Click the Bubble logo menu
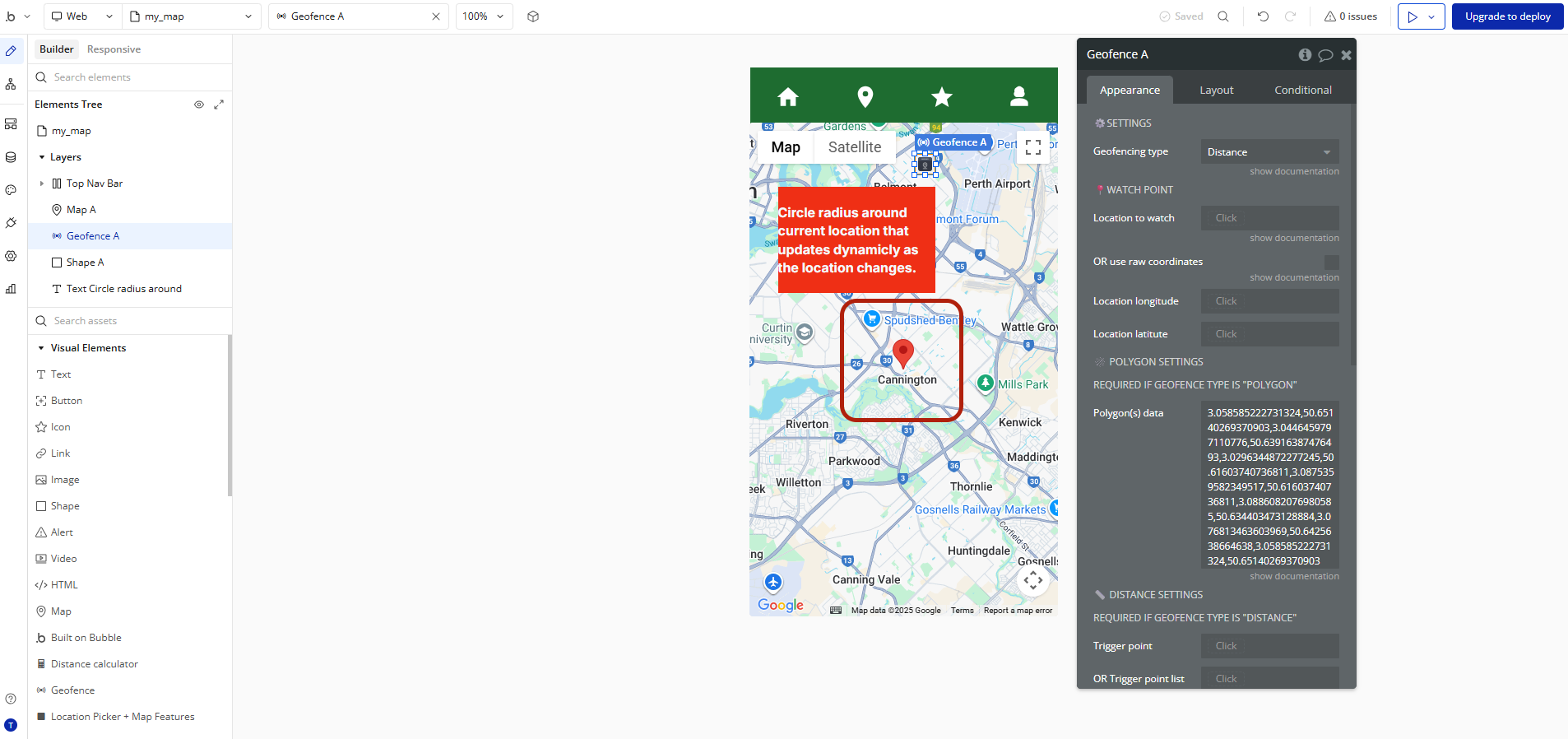Image resolution: width=1568 pixels, height=739 pixels. click(x=17, y=16)
